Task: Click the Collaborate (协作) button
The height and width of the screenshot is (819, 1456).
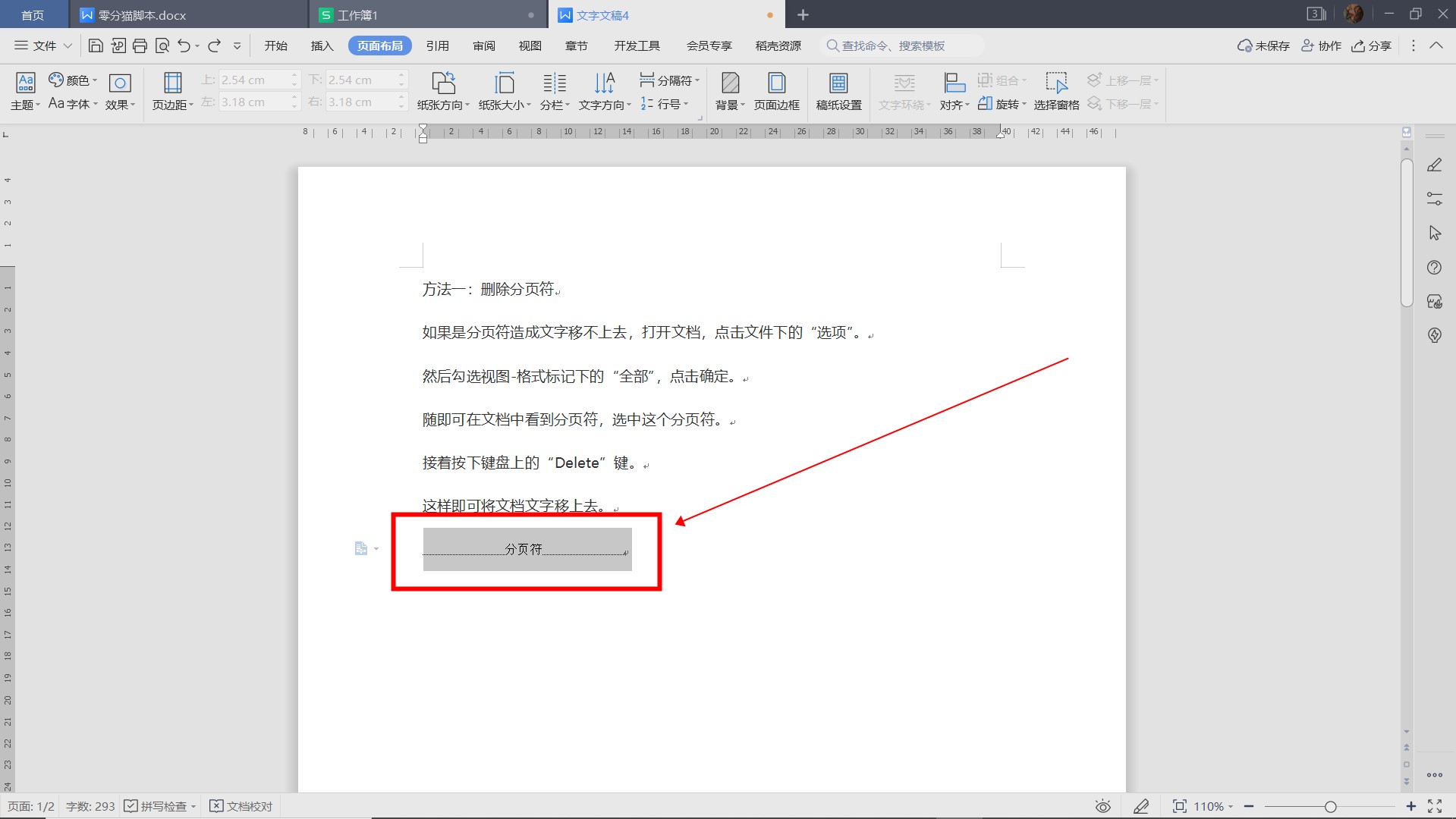Action: click(x=1321, y=46)
